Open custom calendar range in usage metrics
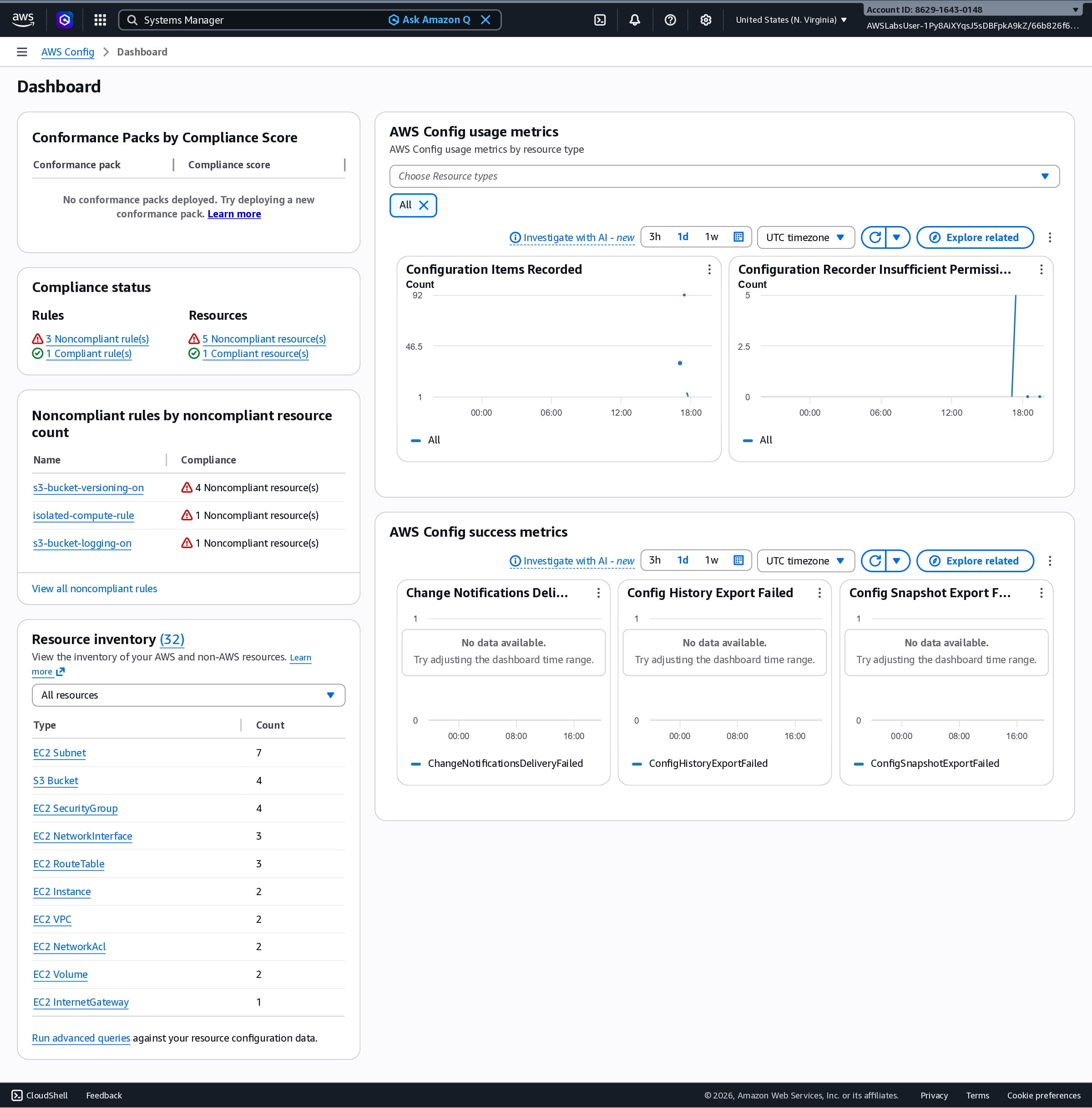The height and width of the screenshot is (1108, 1092). click(739, 237)
